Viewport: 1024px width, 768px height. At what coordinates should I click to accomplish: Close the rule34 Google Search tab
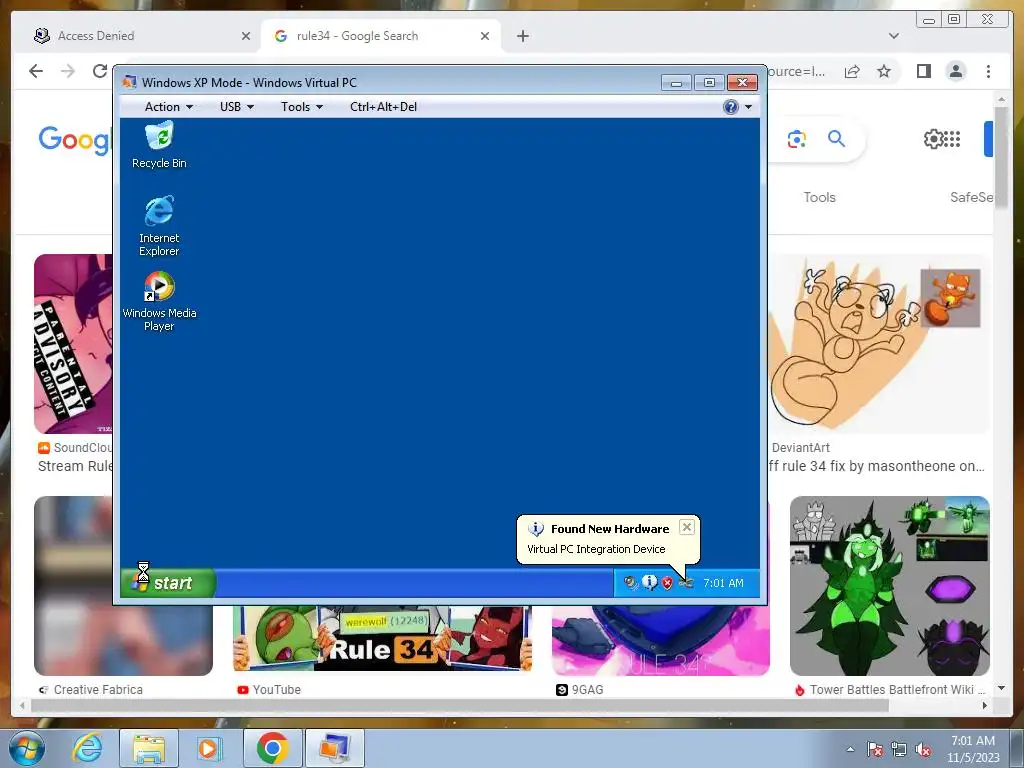pos(485,36)
